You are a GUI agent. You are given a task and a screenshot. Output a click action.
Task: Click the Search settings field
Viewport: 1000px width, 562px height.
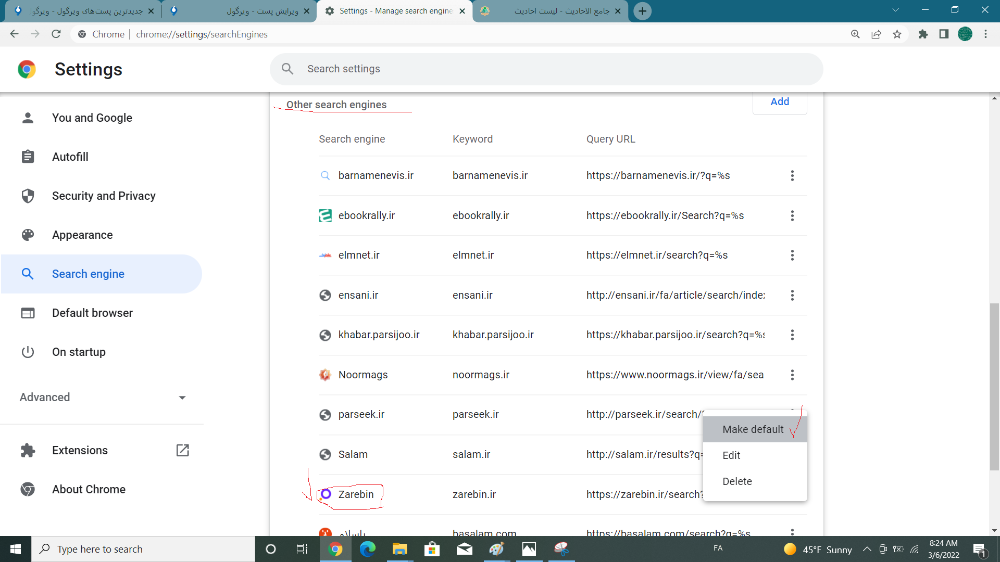click(x=547, y=68)
